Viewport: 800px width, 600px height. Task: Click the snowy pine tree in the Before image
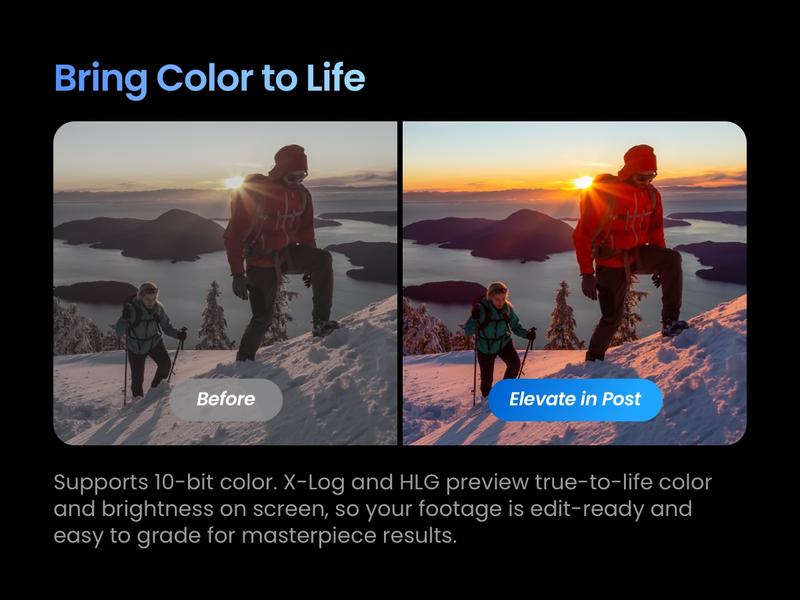(x=213, y=316)
